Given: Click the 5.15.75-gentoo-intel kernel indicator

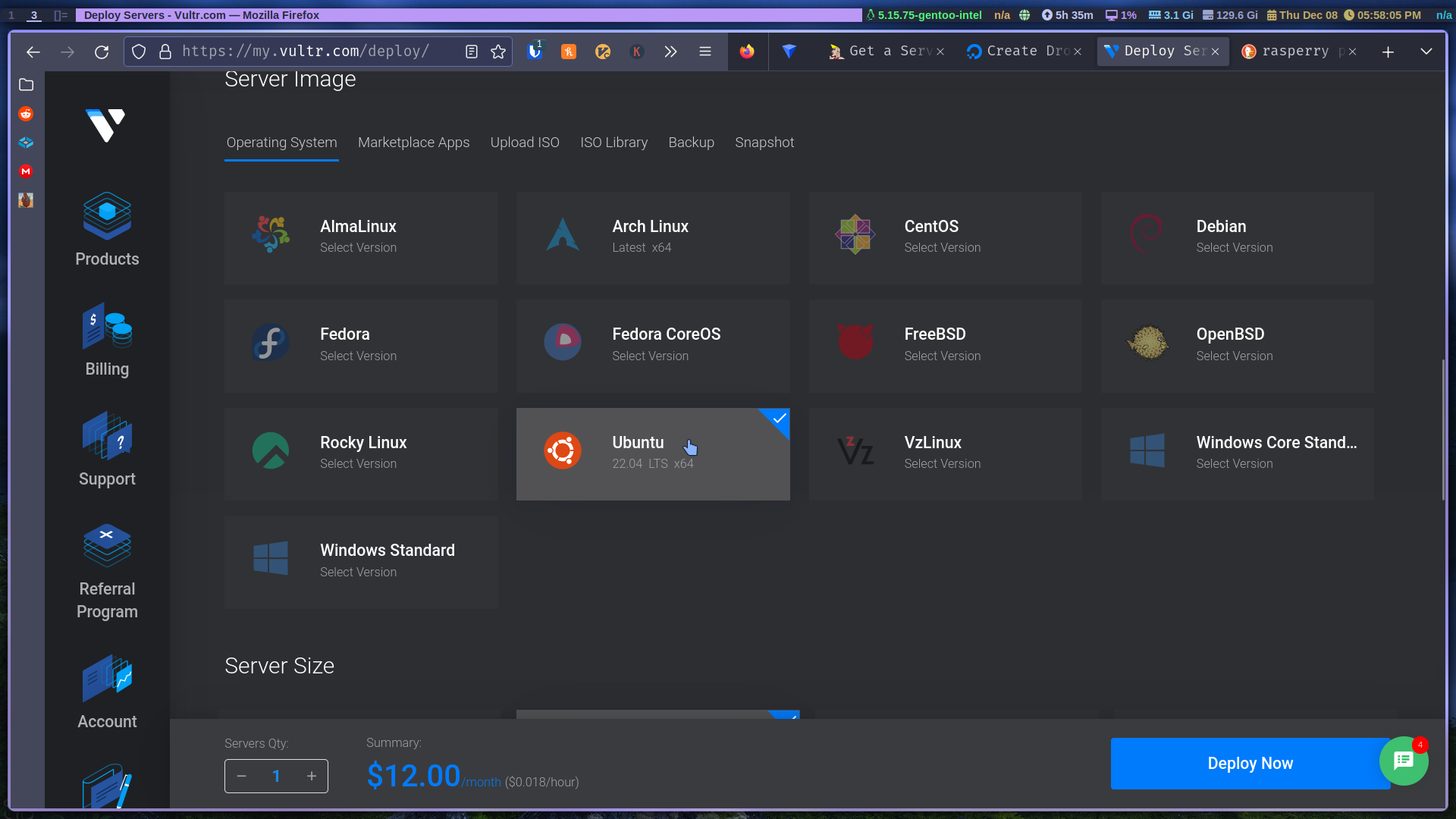Looking at the screenshot, I should click(x=924, y=15).
